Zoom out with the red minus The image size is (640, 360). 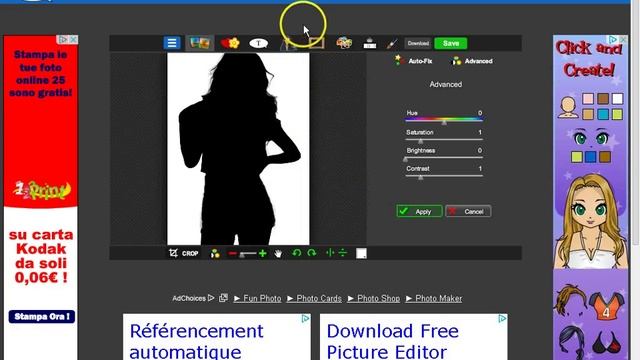tap(233, 253)
